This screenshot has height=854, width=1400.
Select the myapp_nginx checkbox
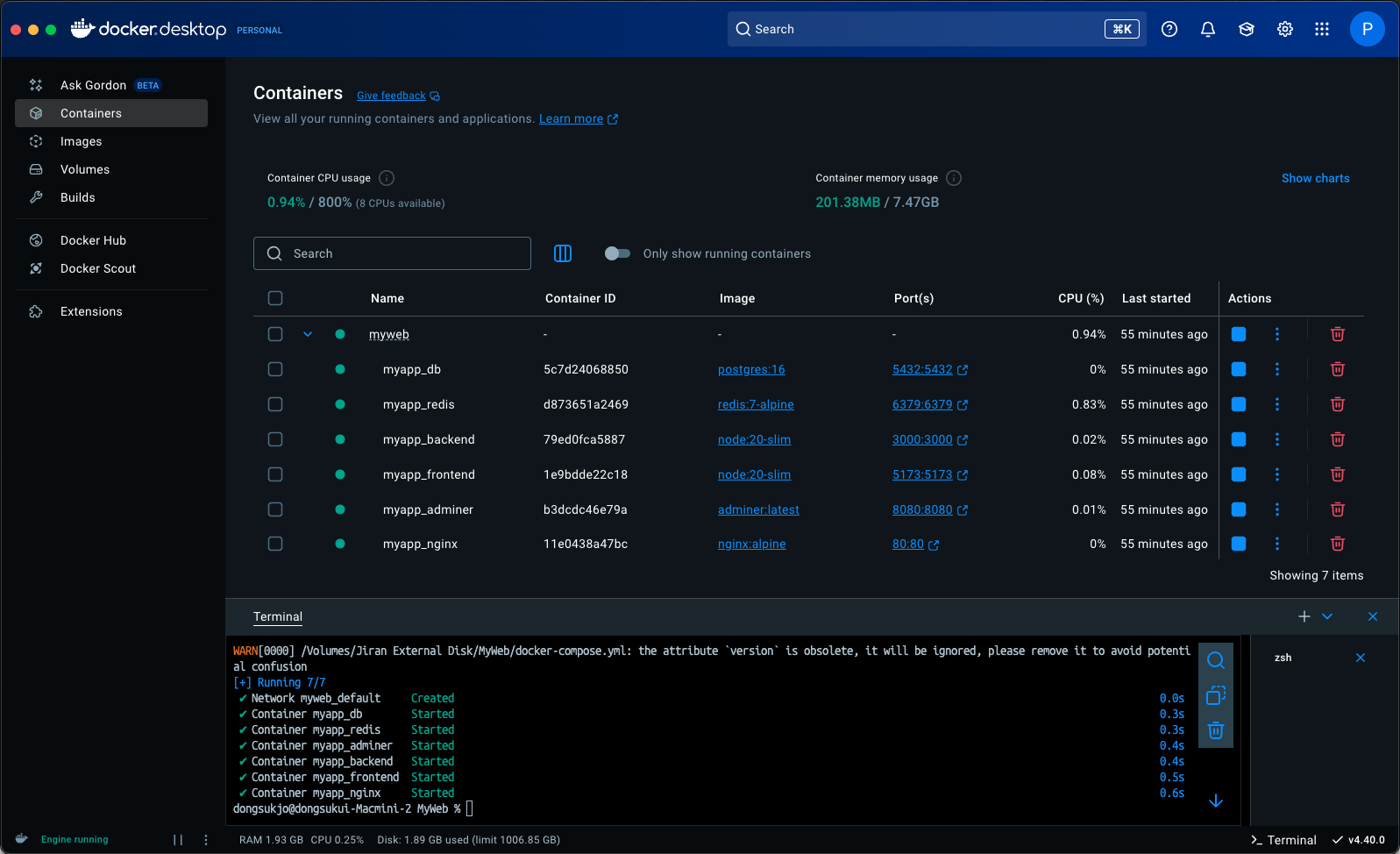point(275,544)
